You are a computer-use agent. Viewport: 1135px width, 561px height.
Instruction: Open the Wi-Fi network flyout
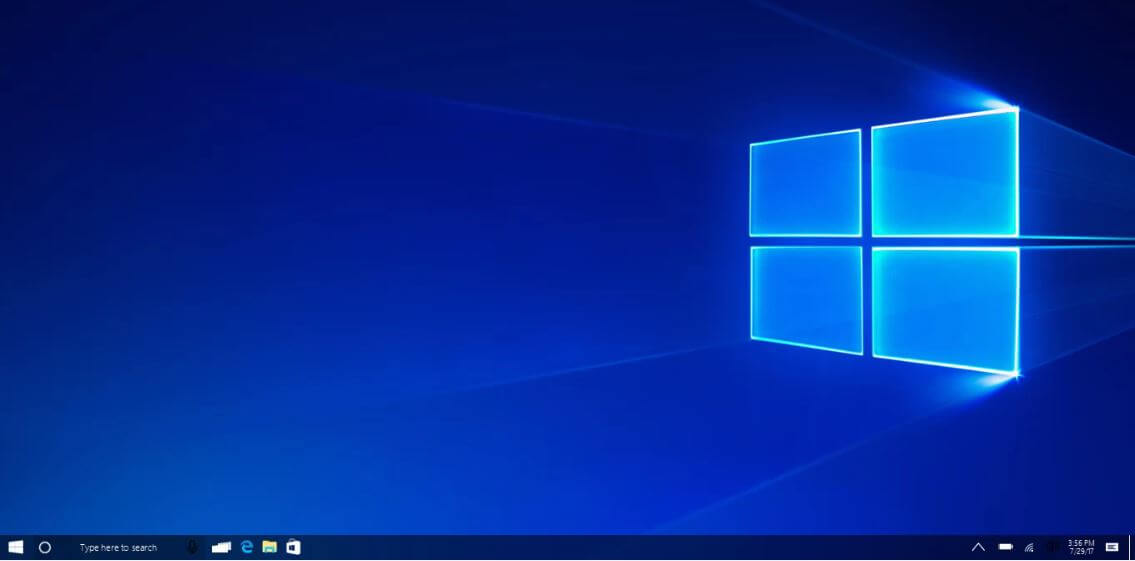[1029, 547]
